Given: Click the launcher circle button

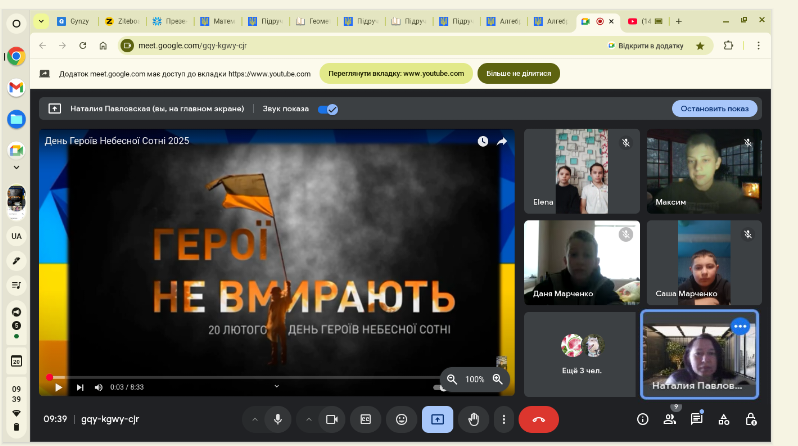Looking at the screenshot, I should click(x=16, y=23).
